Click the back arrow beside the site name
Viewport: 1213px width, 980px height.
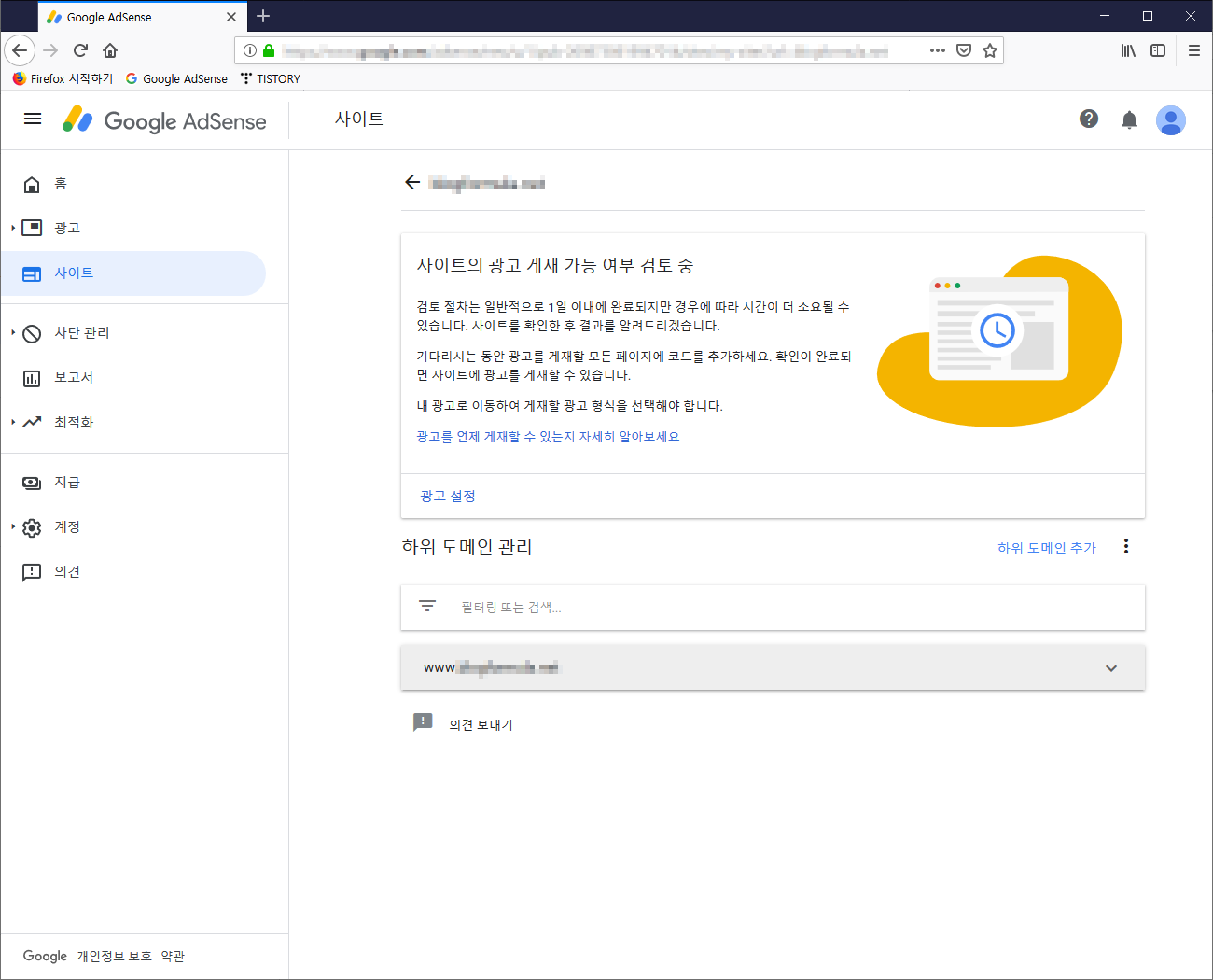click(x=412, y=182)
